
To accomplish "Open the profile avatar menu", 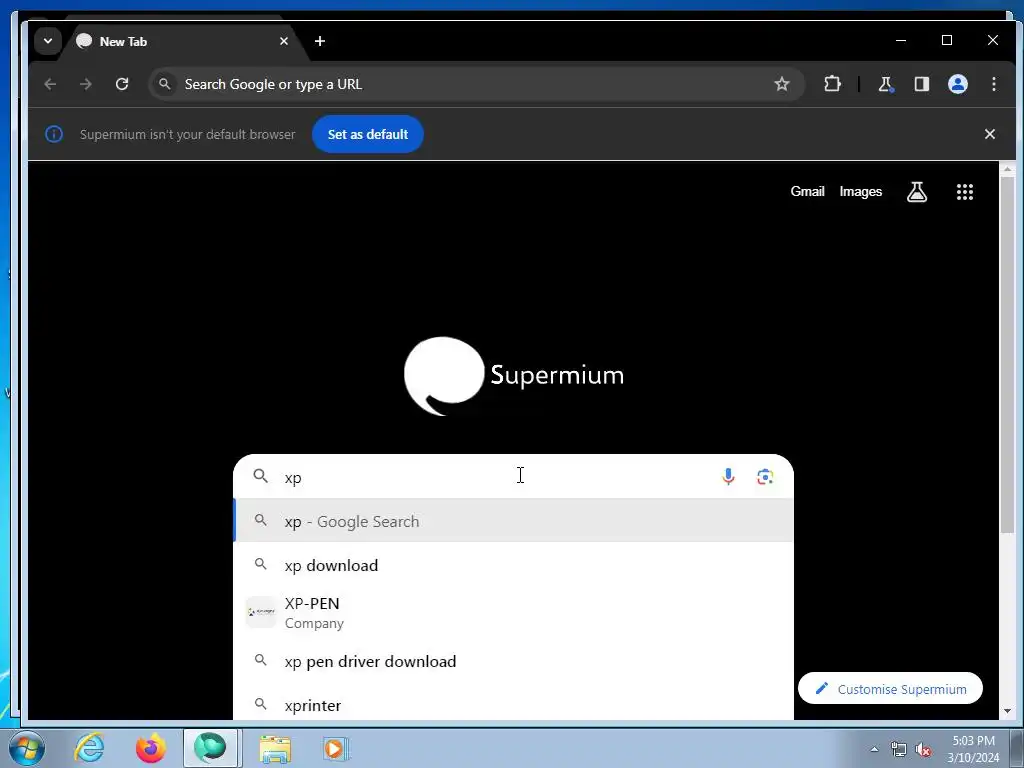I will pyautogui.click(x=958, y=84).
